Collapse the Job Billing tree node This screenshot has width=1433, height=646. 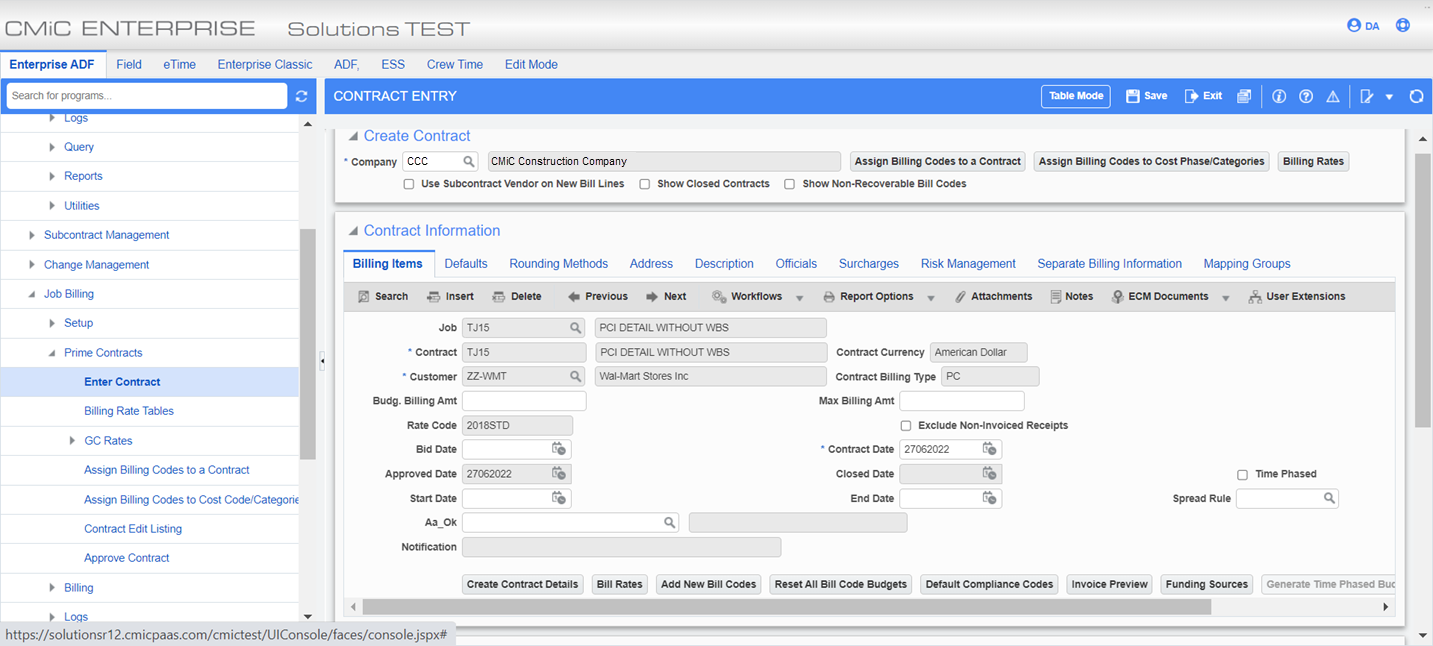point(32,294)
